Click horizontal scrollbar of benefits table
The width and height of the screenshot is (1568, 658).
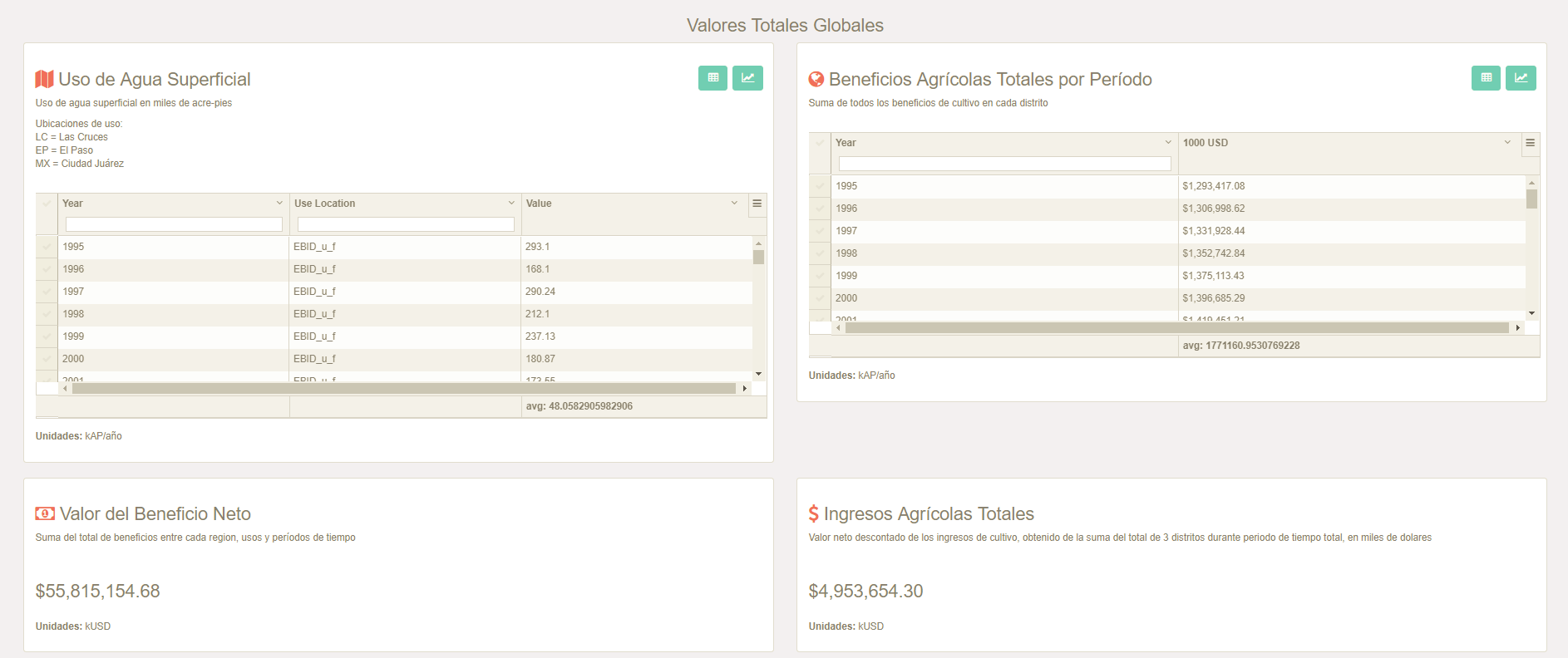coord(1177,328)
